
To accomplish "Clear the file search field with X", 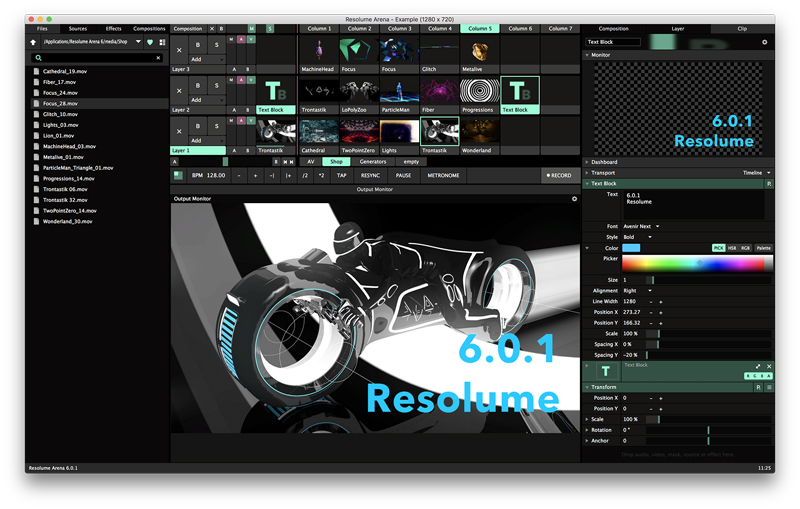I will point(158,58).
